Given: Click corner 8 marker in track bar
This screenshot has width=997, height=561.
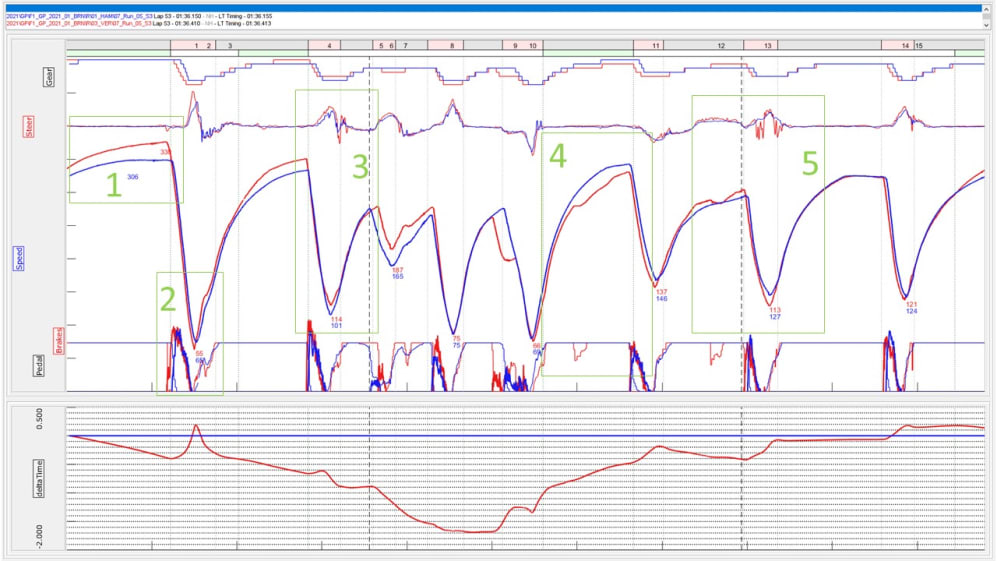Looking at the screenshot, I should (453, 46).
